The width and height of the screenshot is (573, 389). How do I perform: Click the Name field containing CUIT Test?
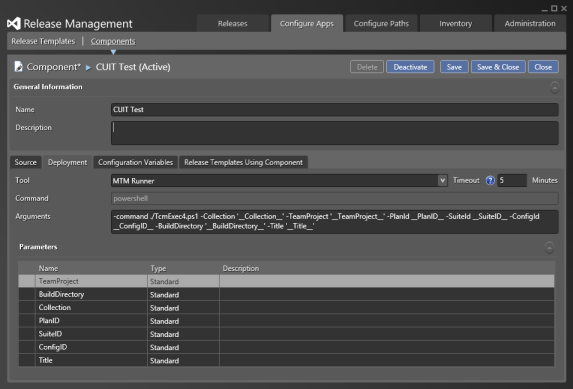pos(334,110)
